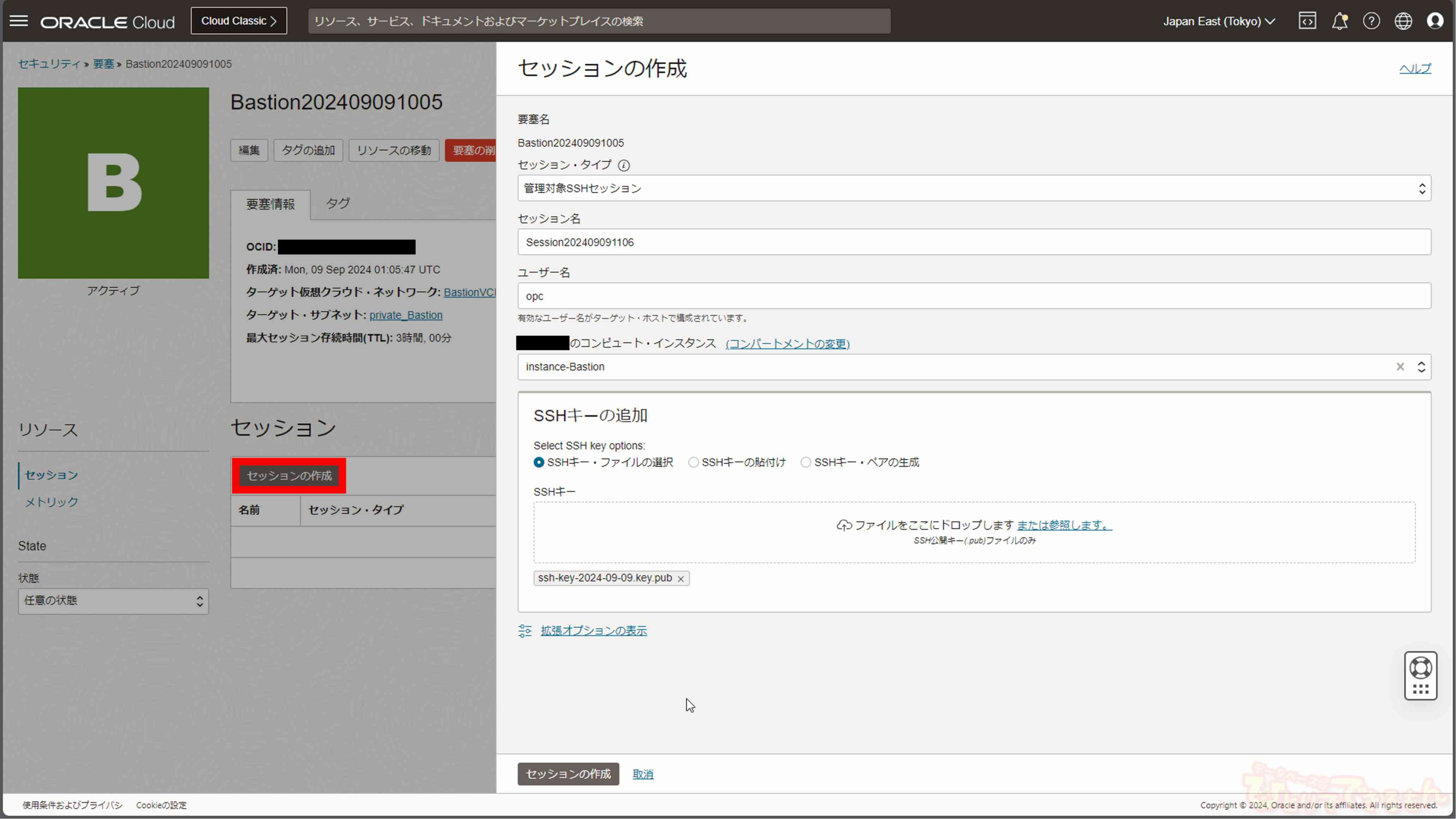Select SSHキー・ペアの生成 radio option
Viewport: 1456px width, 819px height.
[x=805, y=462]
